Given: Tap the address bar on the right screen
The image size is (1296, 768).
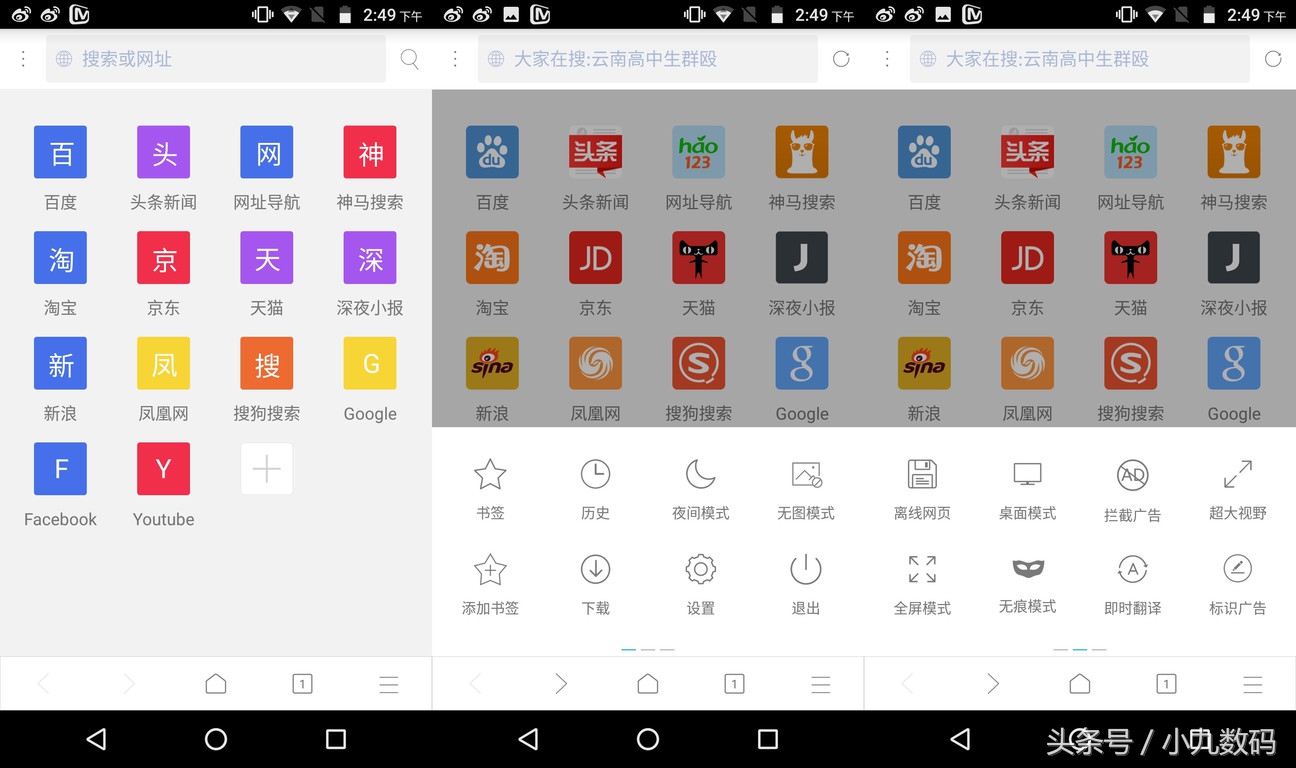Looking at the screenshot, I should pos(1080,59).
